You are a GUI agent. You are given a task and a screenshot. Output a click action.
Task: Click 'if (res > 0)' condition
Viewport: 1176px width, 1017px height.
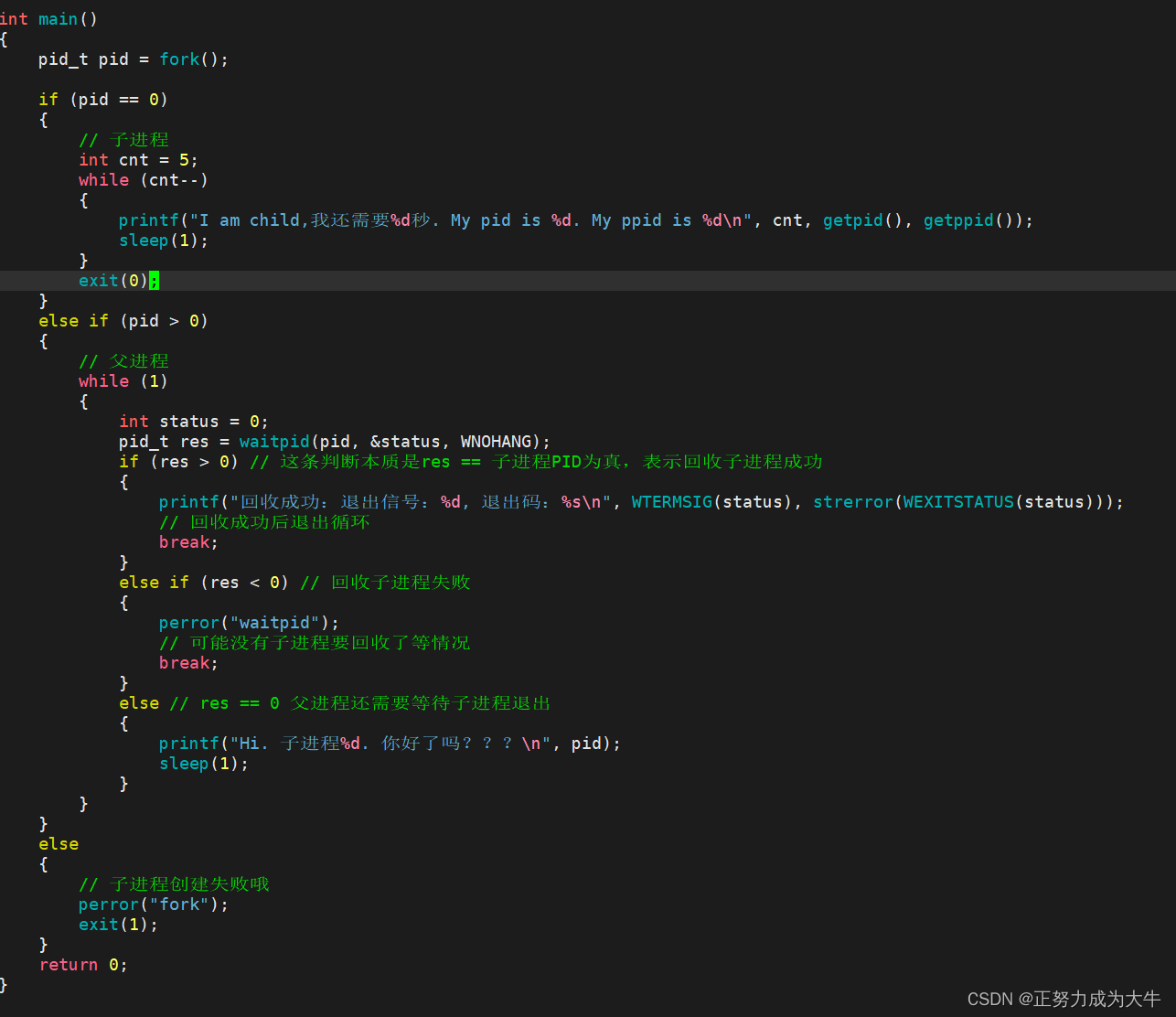click(179, 462)
